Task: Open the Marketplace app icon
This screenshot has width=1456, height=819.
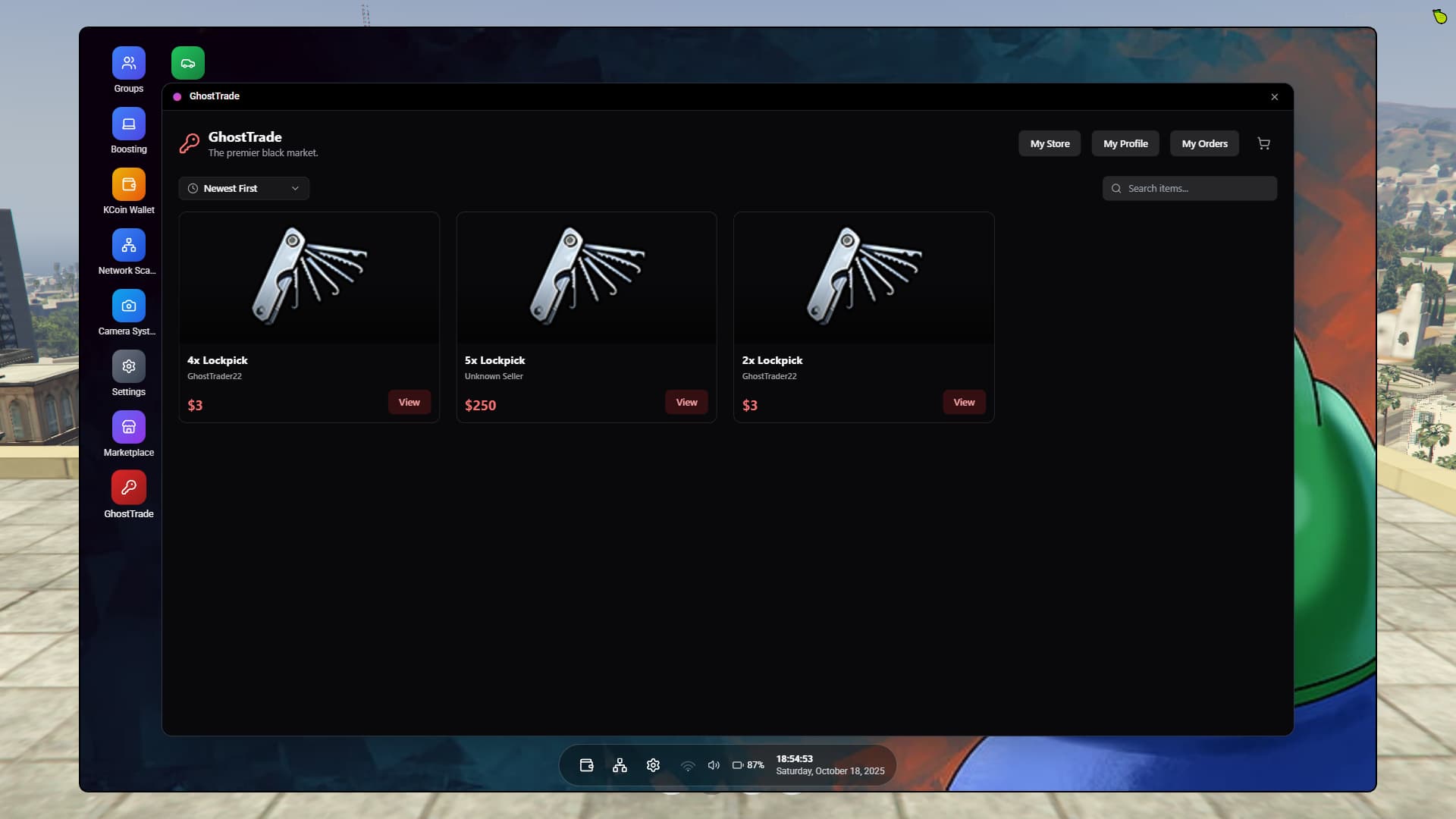Action: tap(128, 427)
